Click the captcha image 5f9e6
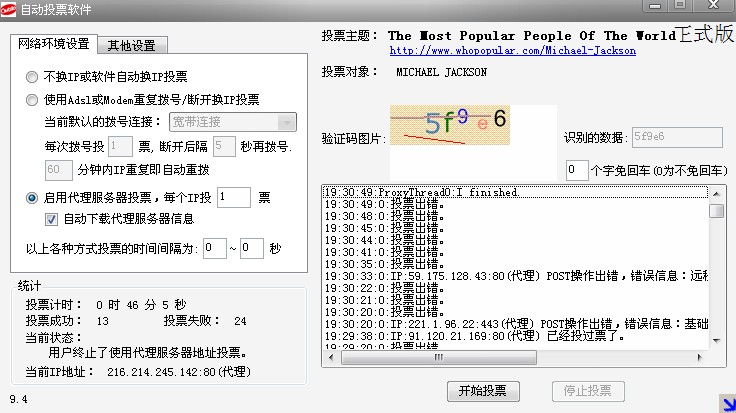The width and height of the screenshot is (736, 413). point(450,125)
